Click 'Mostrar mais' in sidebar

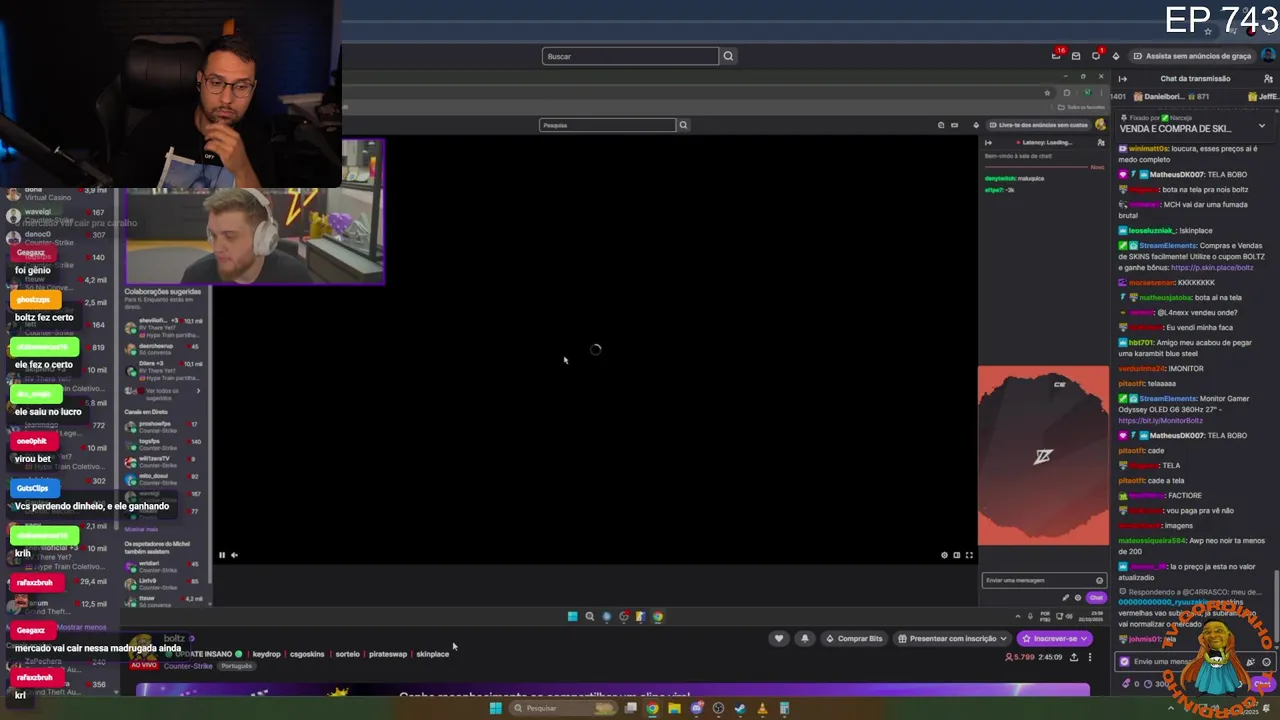pos(141,529)
